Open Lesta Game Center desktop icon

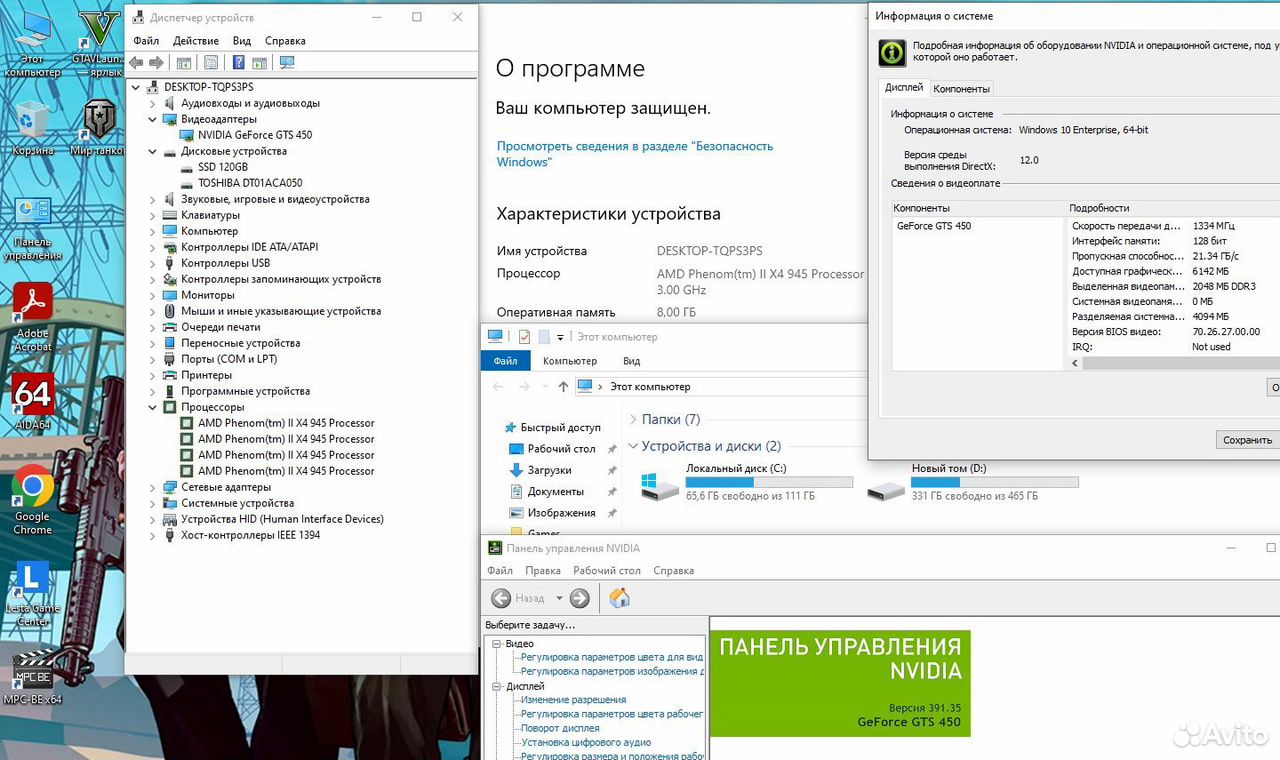click(32, 593)
